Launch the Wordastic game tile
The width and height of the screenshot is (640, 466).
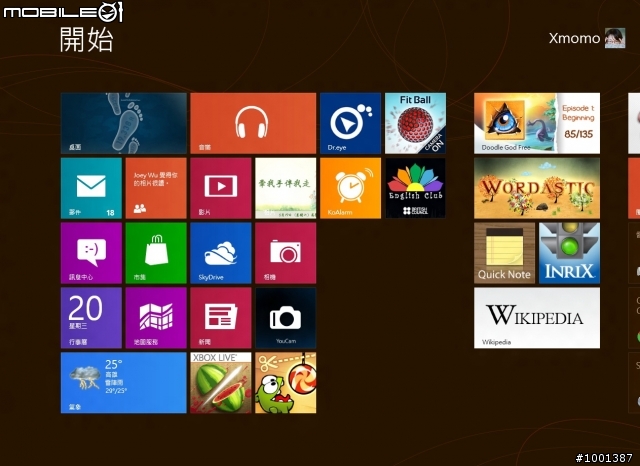(537, 188)
